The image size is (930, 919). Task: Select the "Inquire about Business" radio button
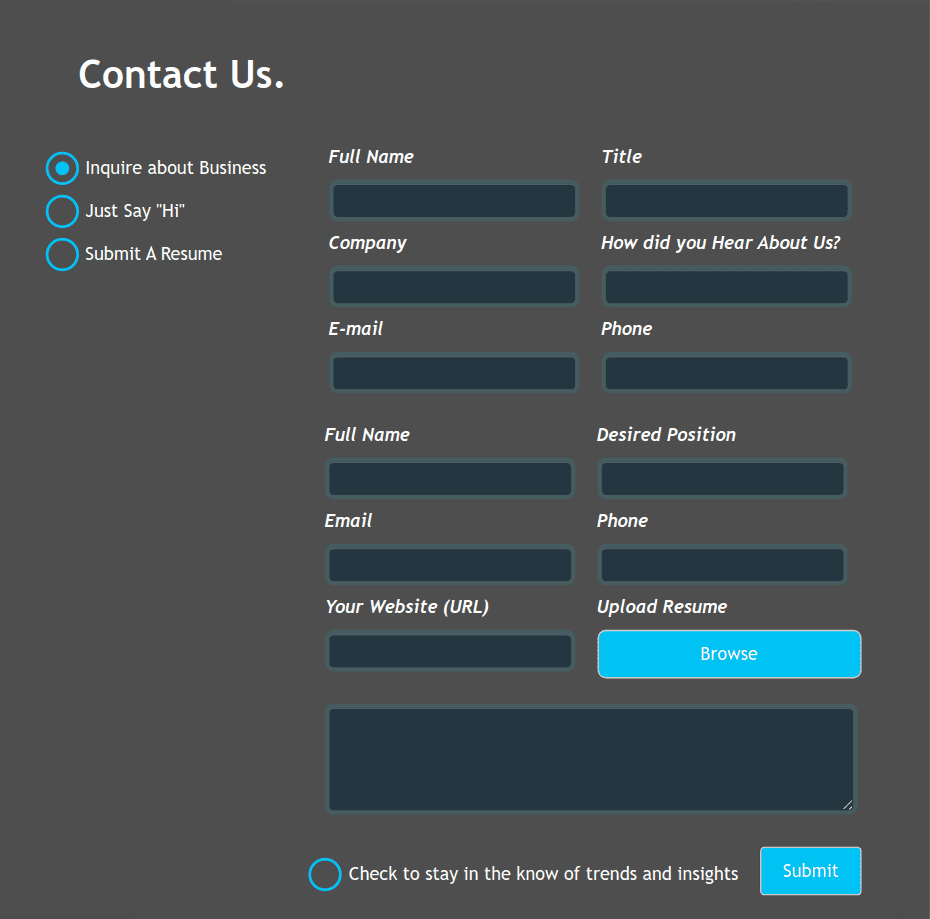tap(62, 168)
